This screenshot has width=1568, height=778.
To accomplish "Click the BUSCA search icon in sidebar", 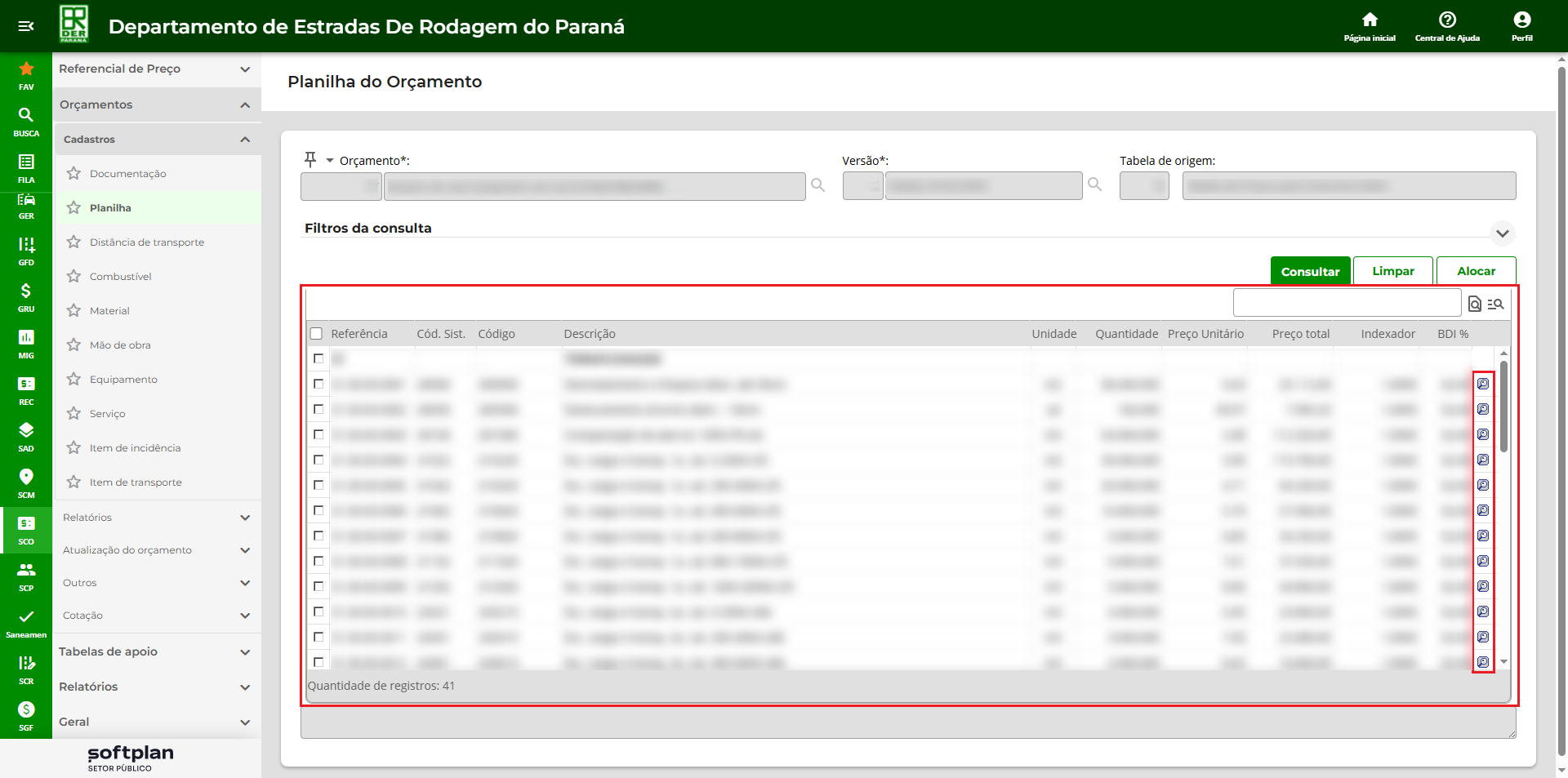I will (x=26, y=117).
